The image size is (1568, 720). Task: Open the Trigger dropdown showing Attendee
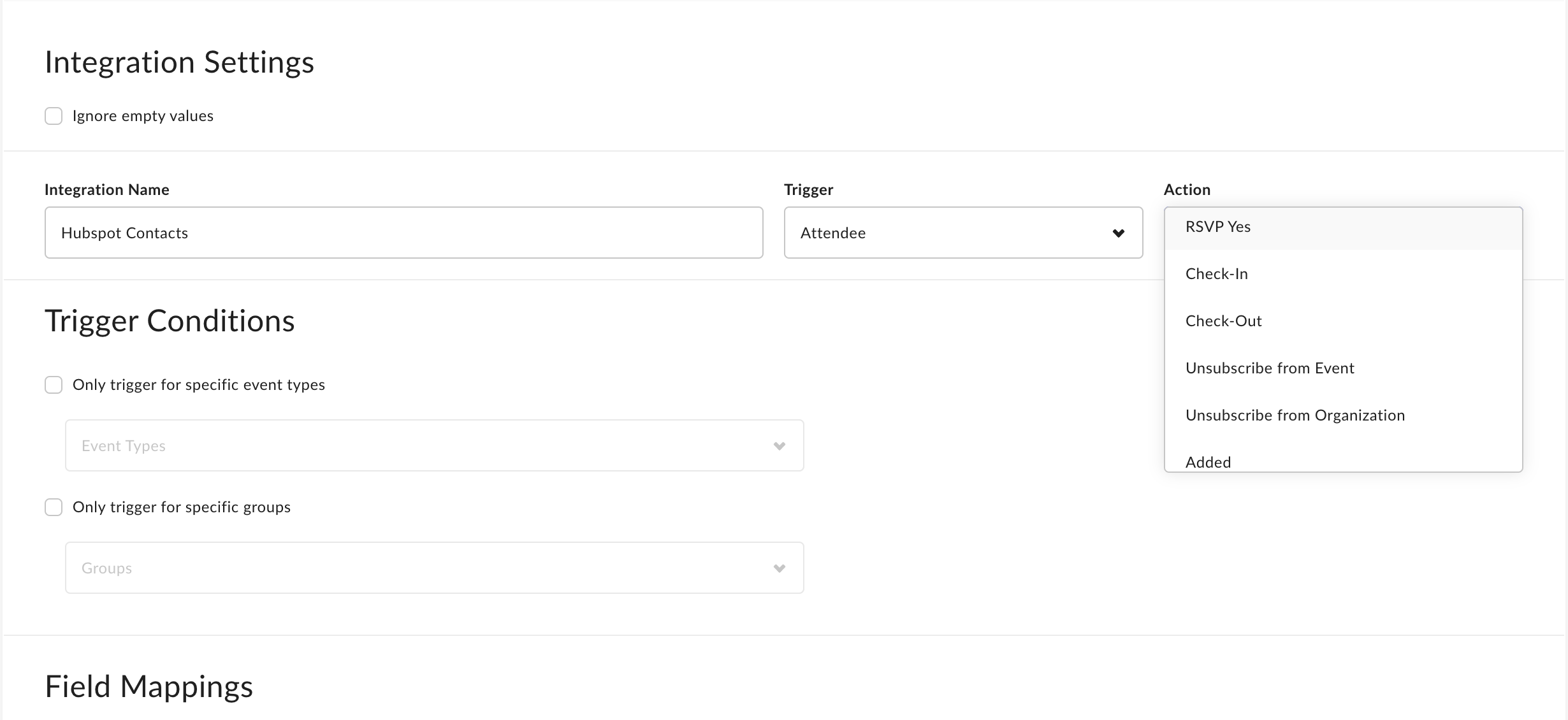click(963, 233)
